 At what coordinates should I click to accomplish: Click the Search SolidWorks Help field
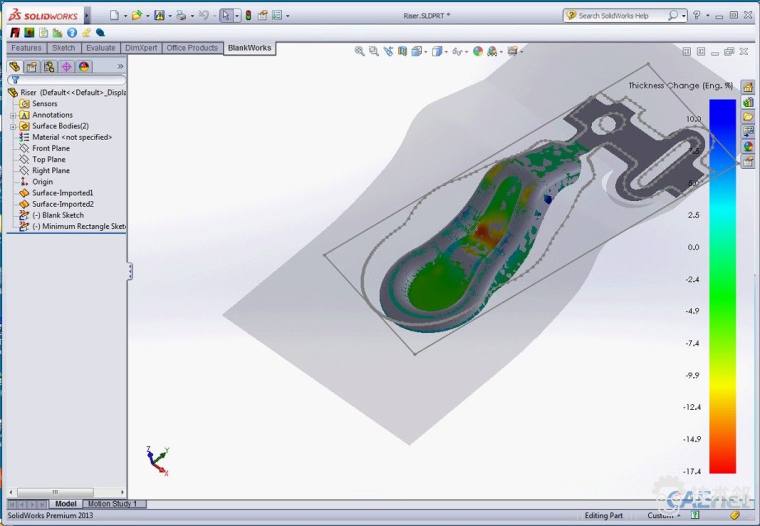(x=620, y=15)
